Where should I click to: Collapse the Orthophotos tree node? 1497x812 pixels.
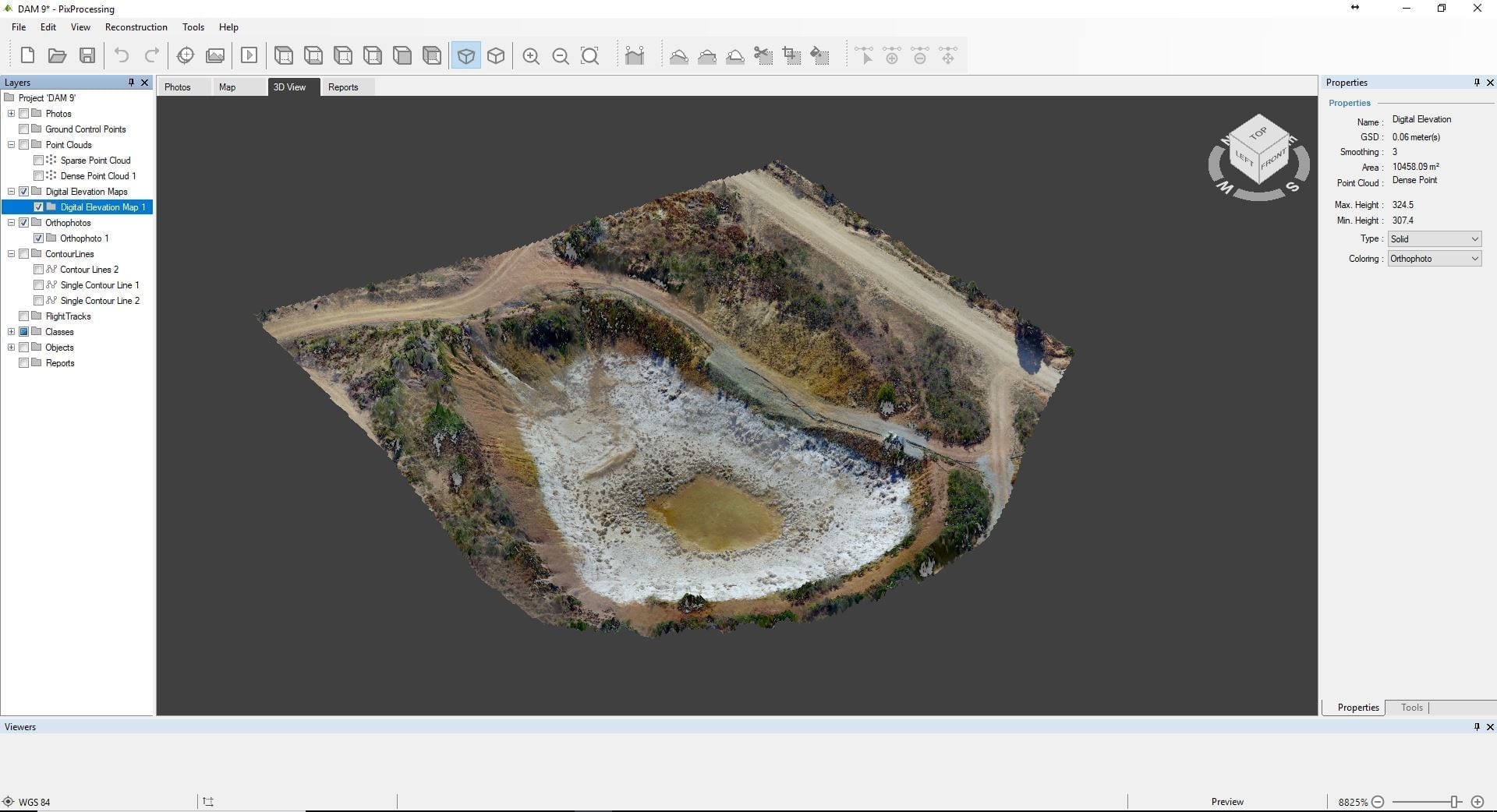(11, 223)
